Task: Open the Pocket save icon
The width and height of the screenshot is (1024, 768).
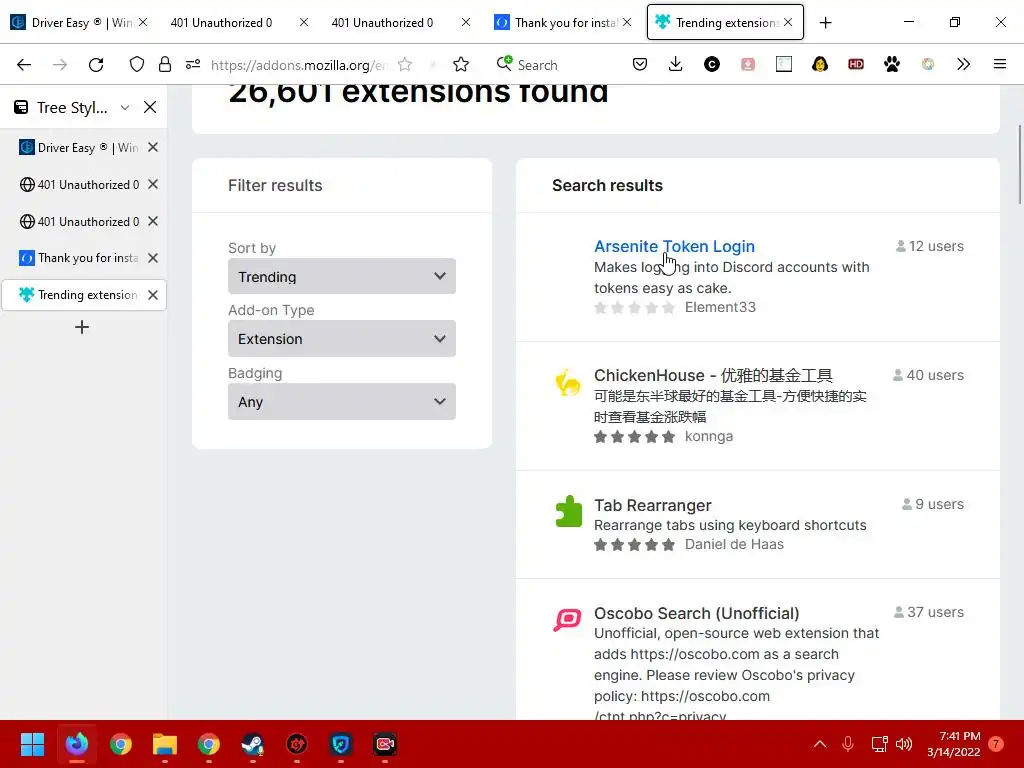Action: click(x=640, y=64)
